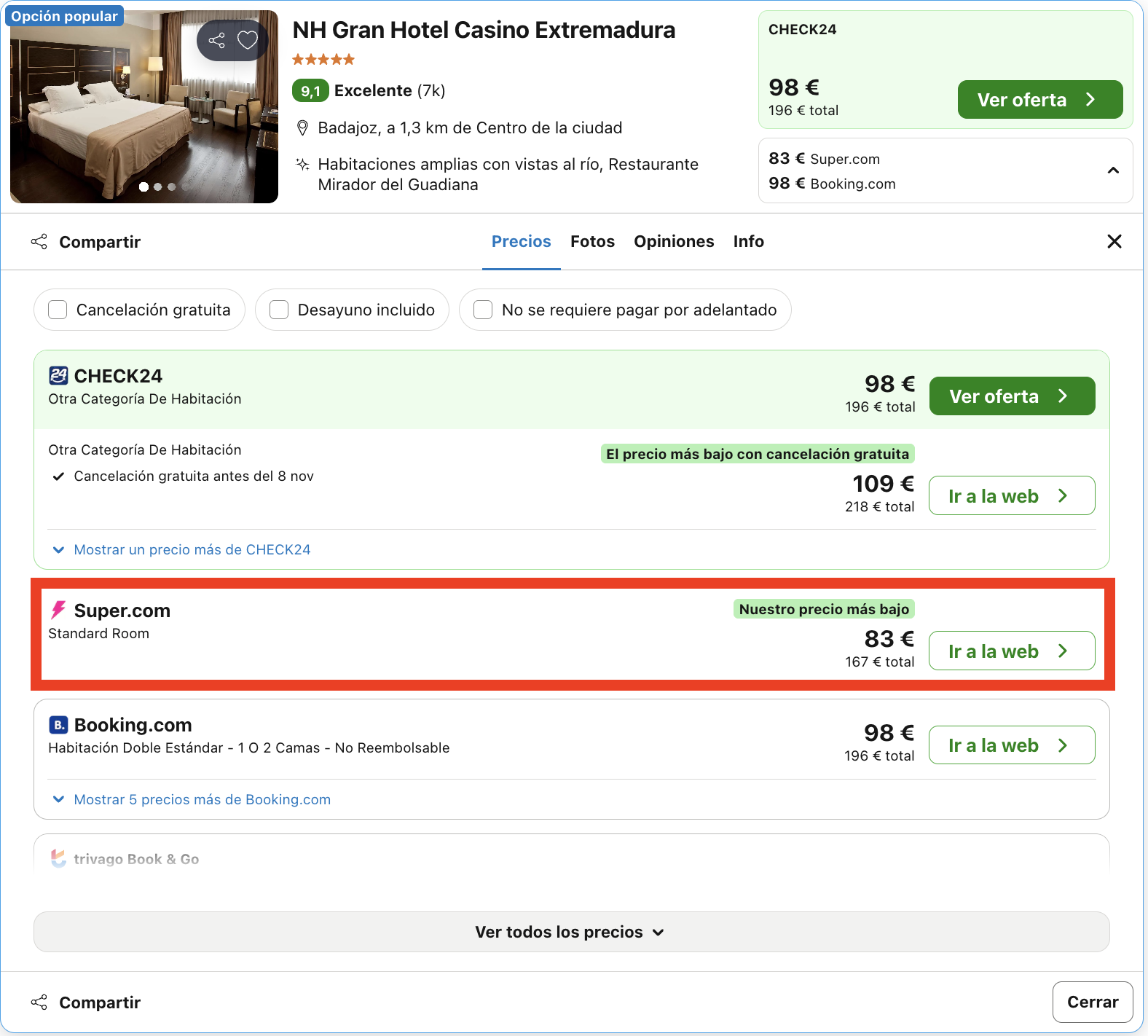The image size is (1148, 1036).
Task: Open the Fotos tab
Action: tap(592, 242)
